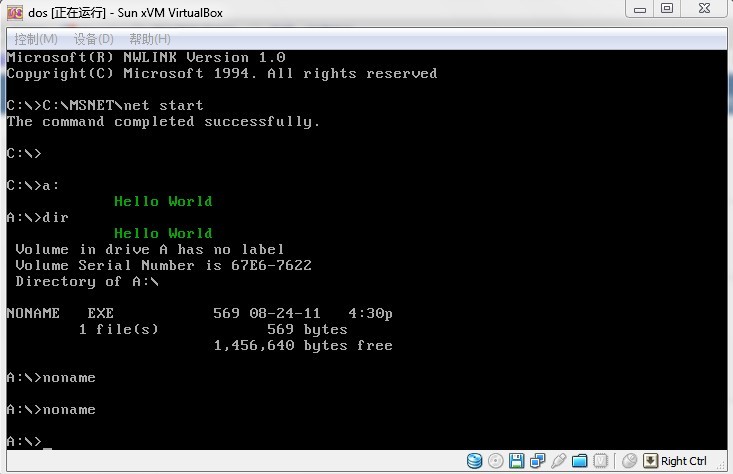Screen dimensions: 733x474
Task: Click the first green Hello World text
Action: pos(163,201)
